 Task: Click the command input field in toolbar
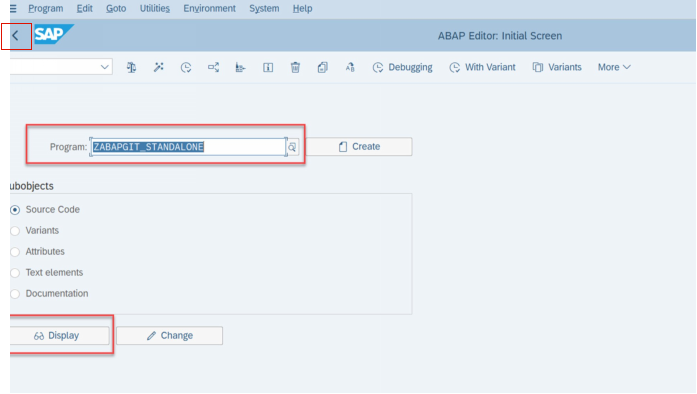61,67
